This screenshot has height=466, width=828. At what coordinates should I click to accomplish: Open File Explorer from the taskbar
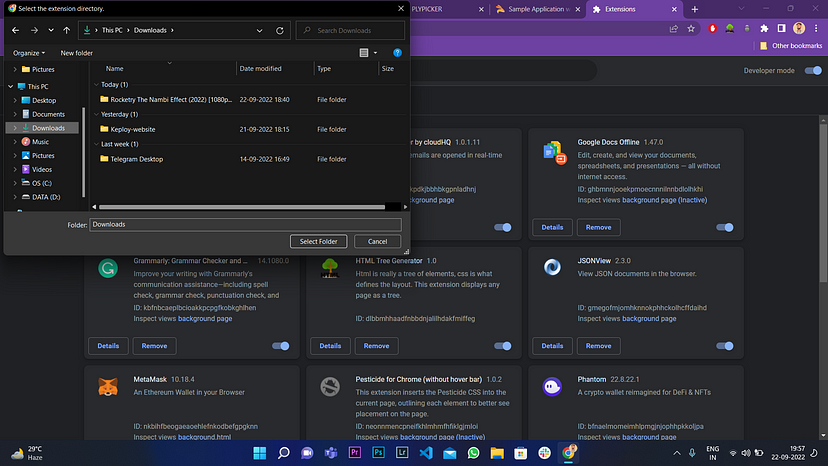[x=497, y=453]
